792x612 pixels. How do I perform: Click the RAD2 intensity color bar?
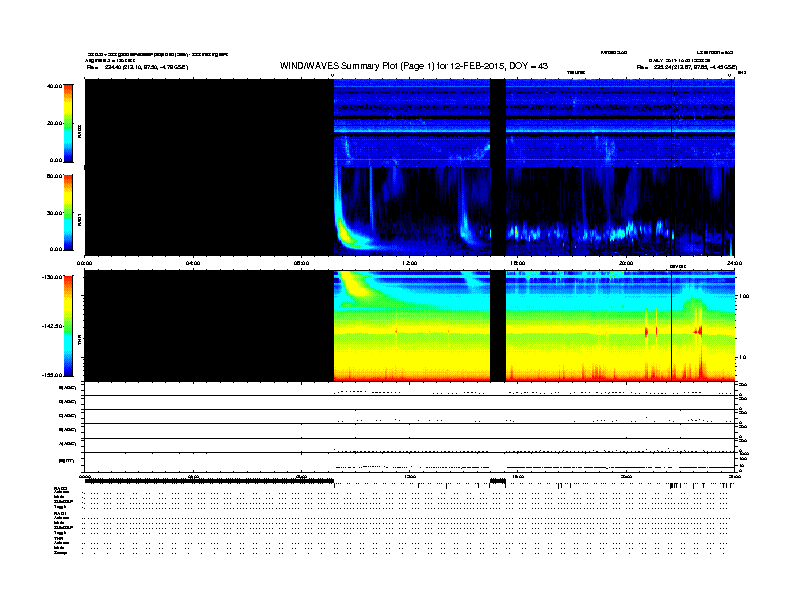click(68, 123)
